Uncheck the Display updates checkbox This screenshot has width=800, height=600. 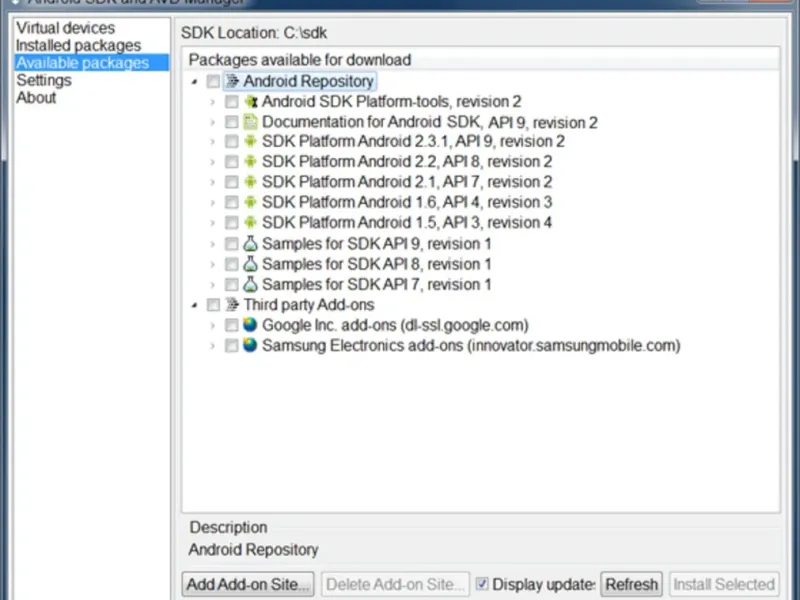pos(482,584)
